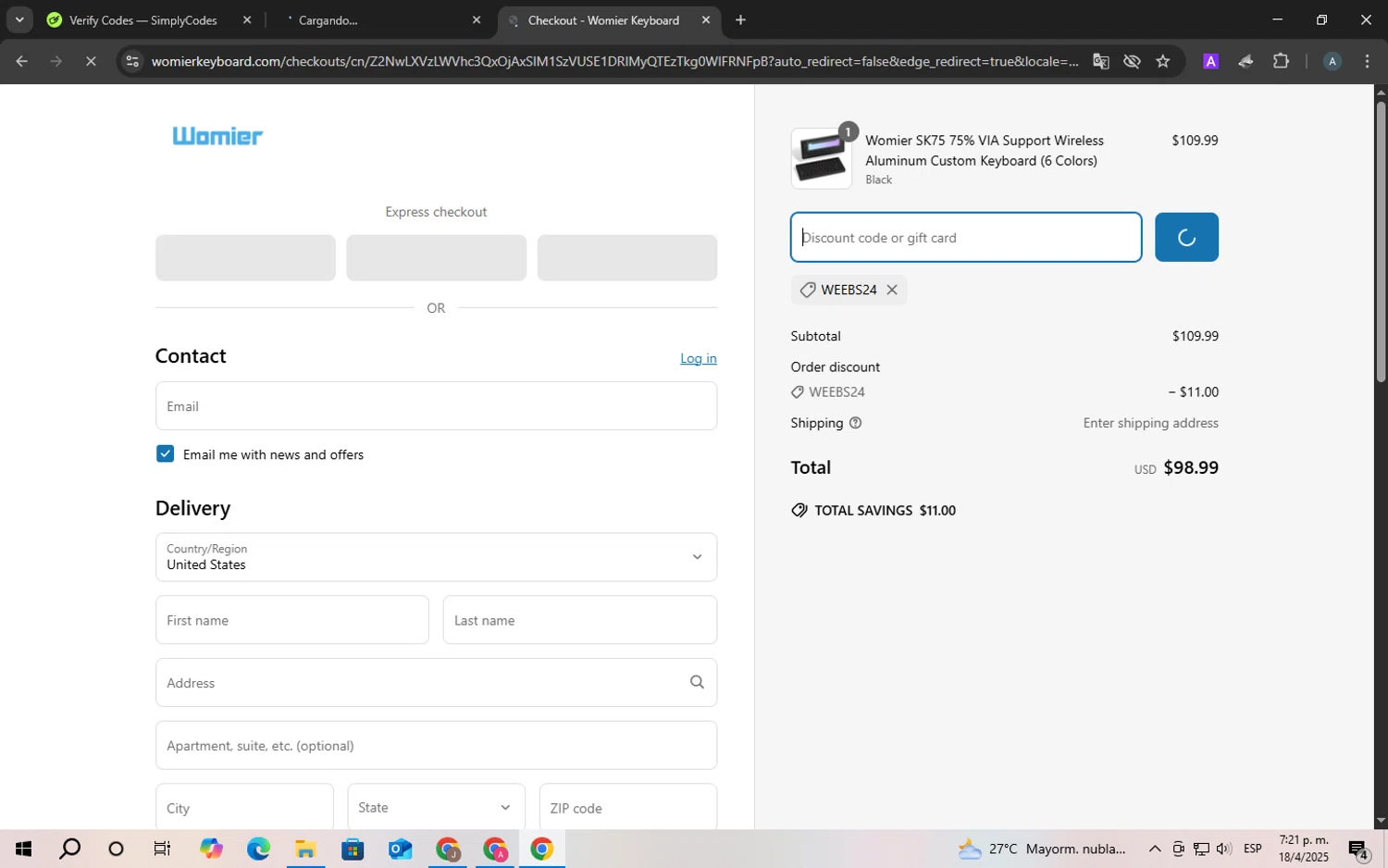Click the ESP language indicator

coord(1253,849)
